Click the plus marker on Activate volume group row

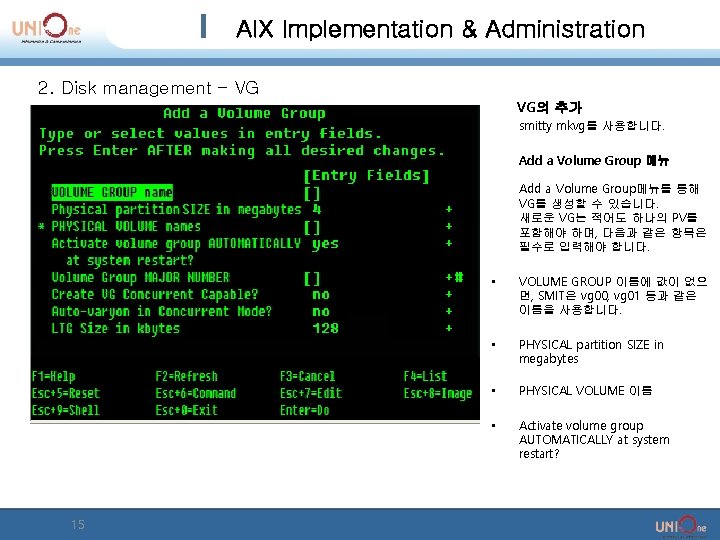449,243
